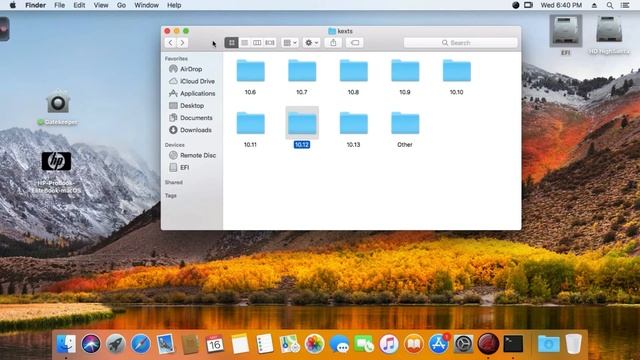The width and height of the screenshot is (640, 360).
Task: Switch to icon view
Action: (231, 42)
